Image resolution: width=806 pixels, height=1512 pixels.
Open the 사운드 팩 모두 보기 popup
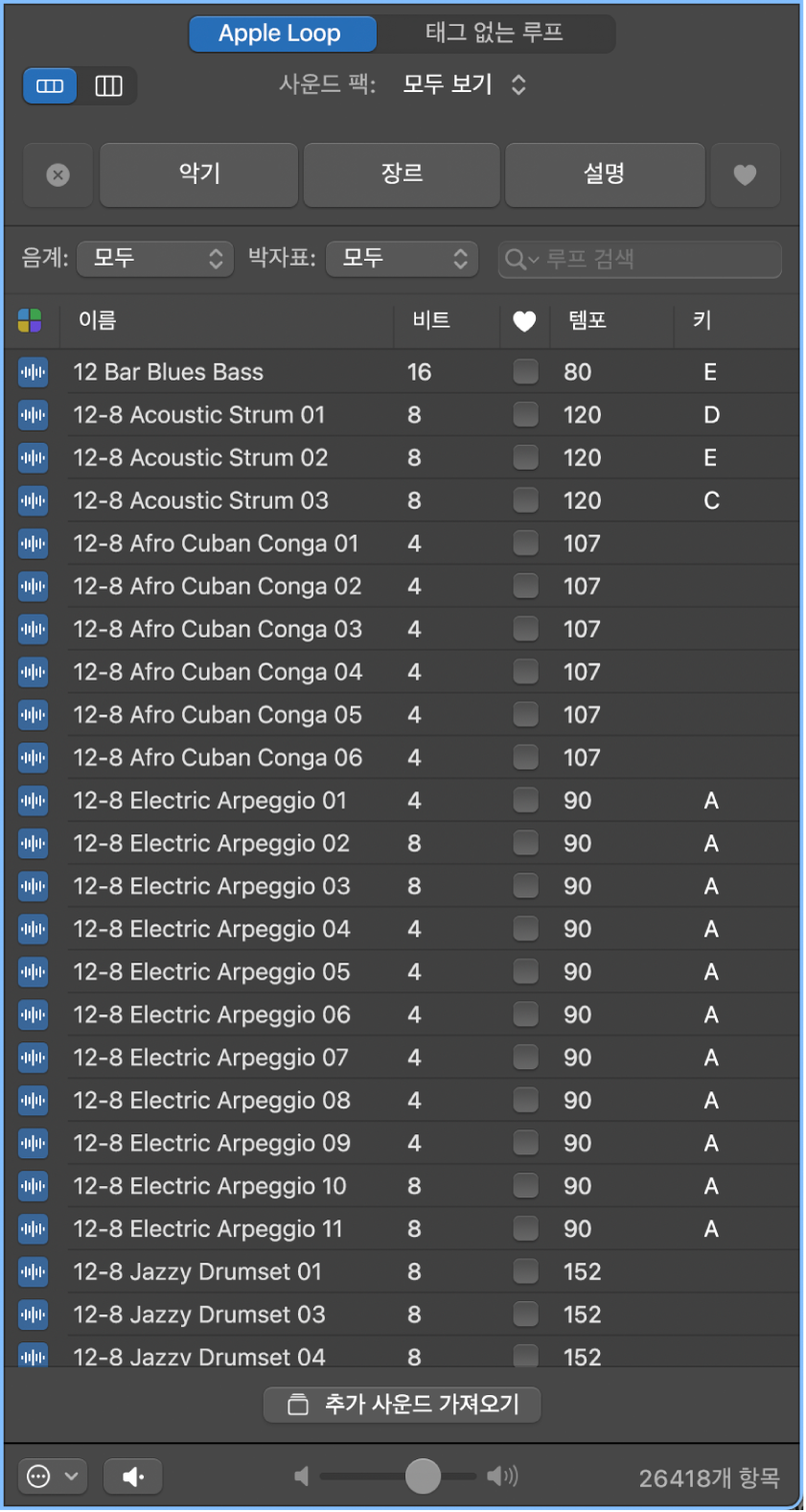click(464, 84)
